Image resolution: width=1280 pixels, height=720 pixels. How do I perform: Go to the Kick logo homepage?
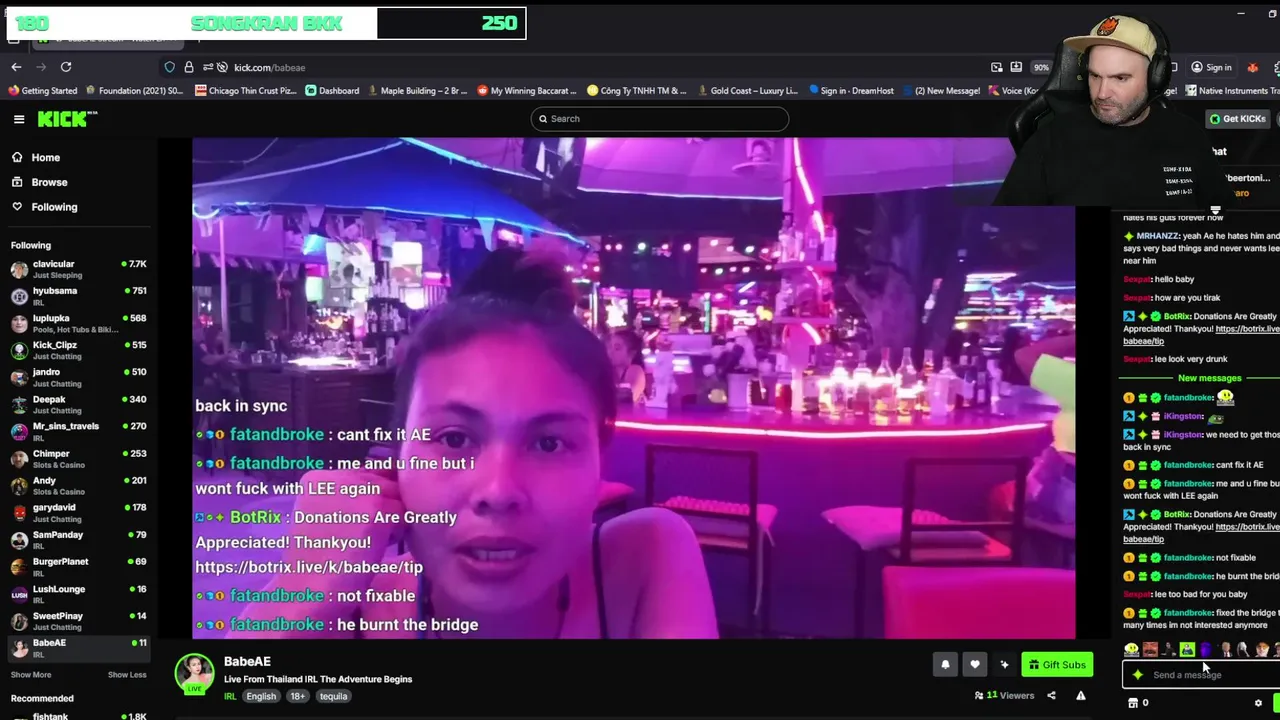point(67,119)
